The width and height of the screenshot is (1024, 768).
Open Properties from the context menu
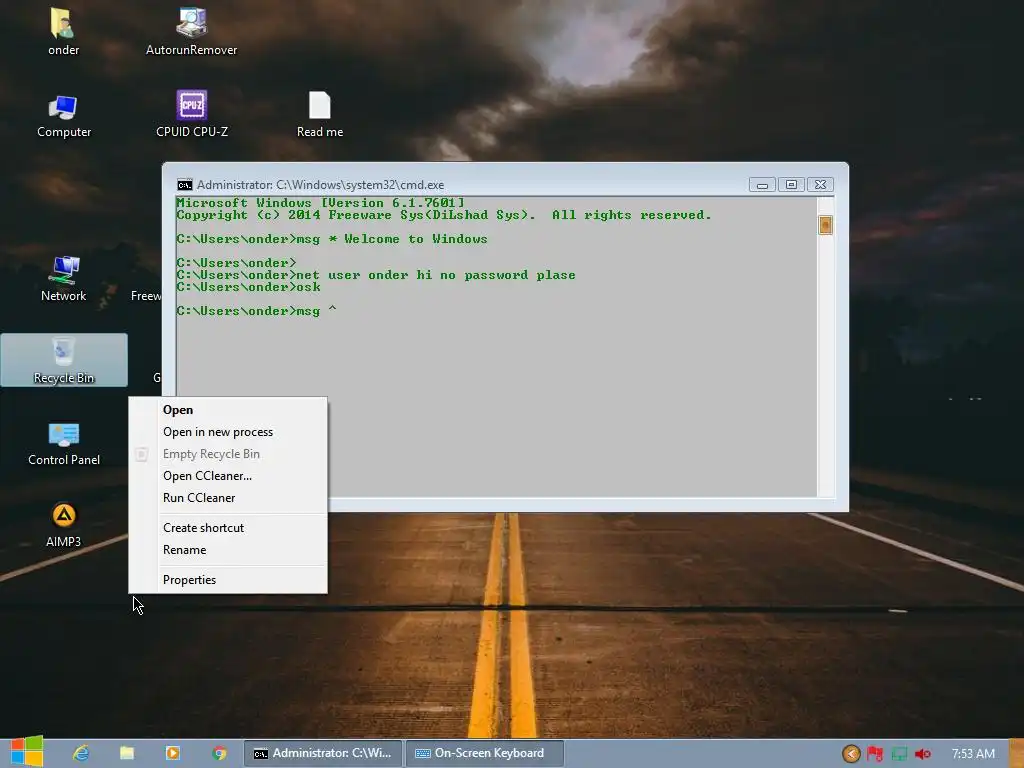point(228,580)
